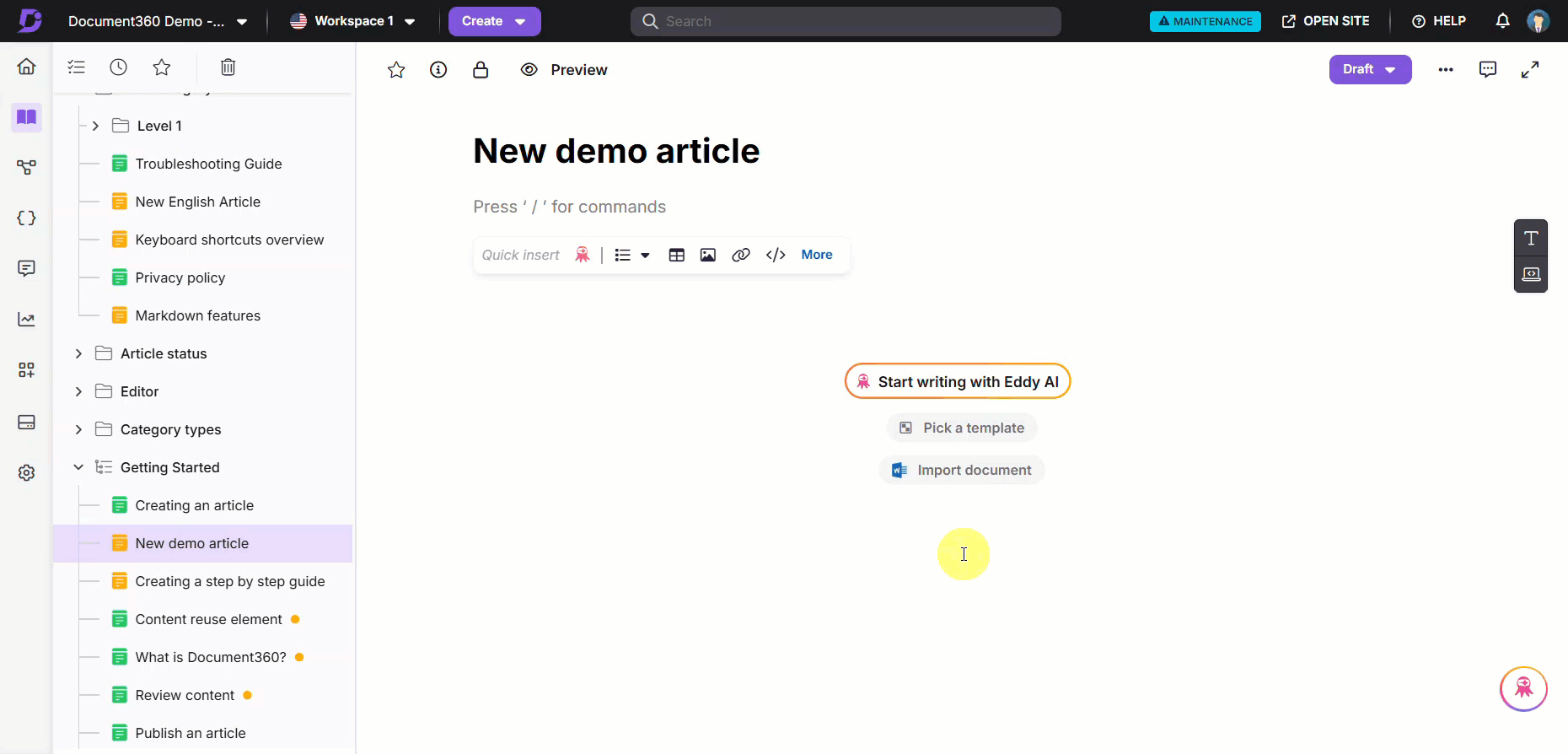Insert a code block from quick insert

776,255
